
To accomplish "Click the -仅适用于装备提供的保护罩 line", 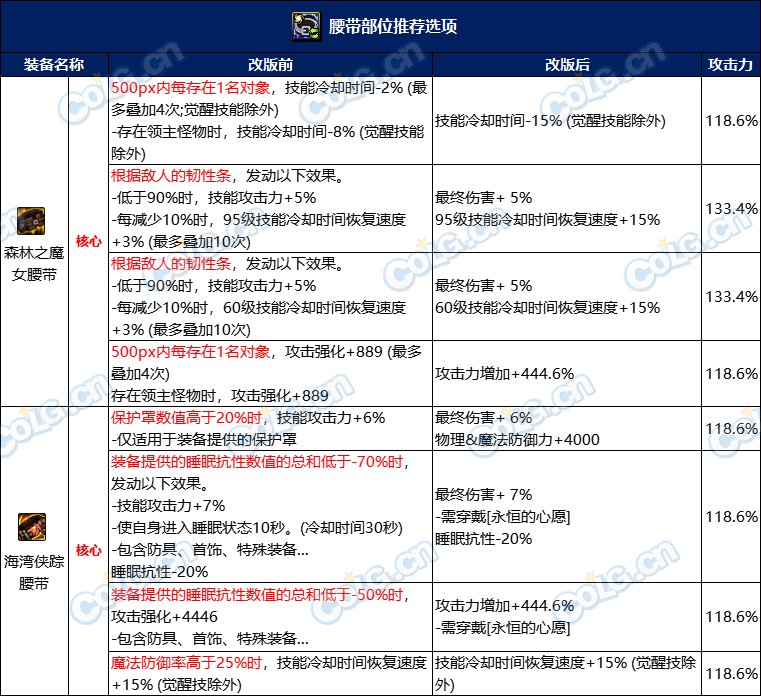I will click(x=204, y=440).
